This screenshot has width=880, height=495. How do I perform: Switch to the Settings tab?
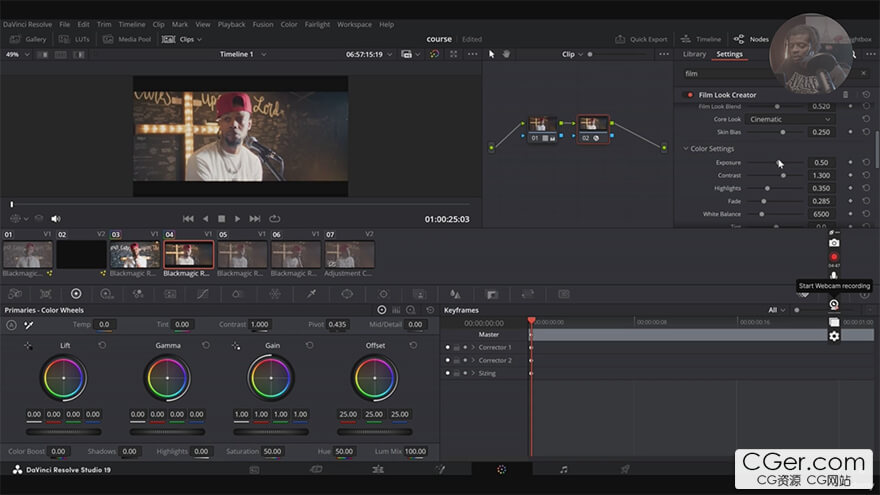[729, 54]
